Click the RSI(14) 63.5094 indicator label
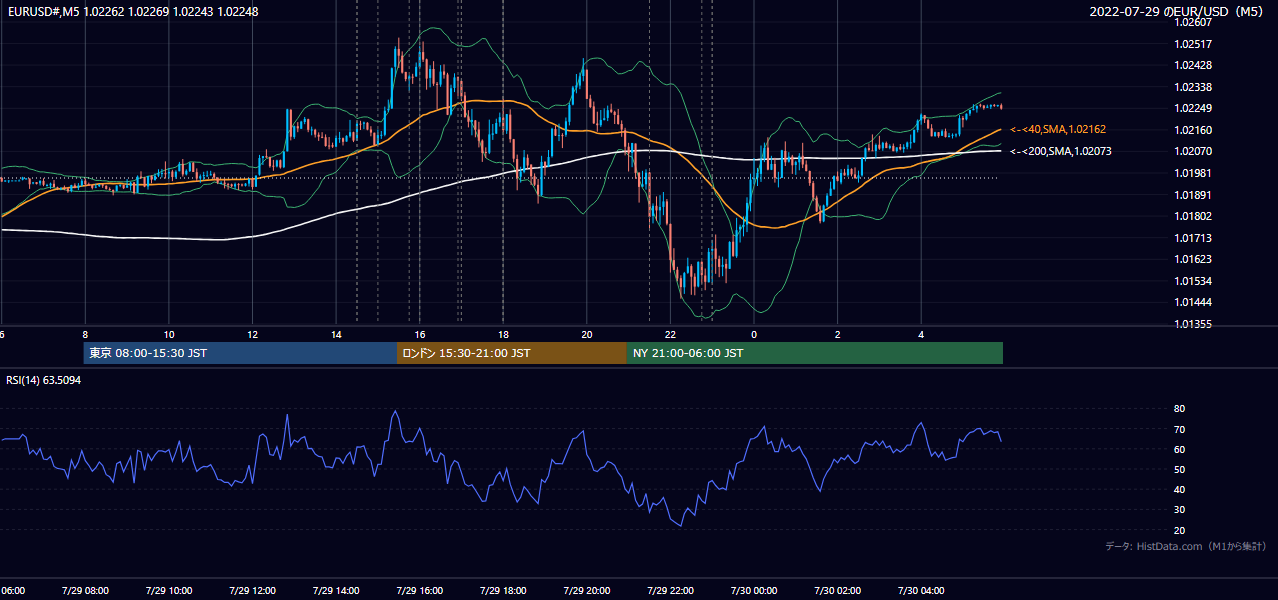This screenshot has height=600, width=1278. 44,380
